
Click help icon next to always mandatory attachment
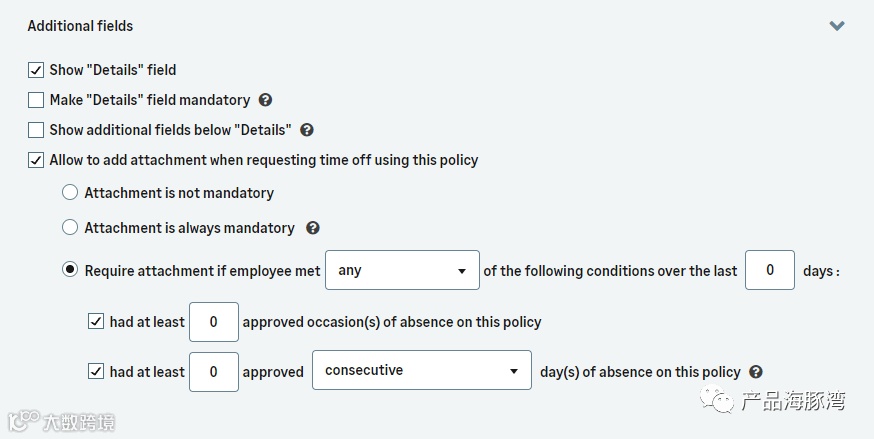(x=313, y=228)
